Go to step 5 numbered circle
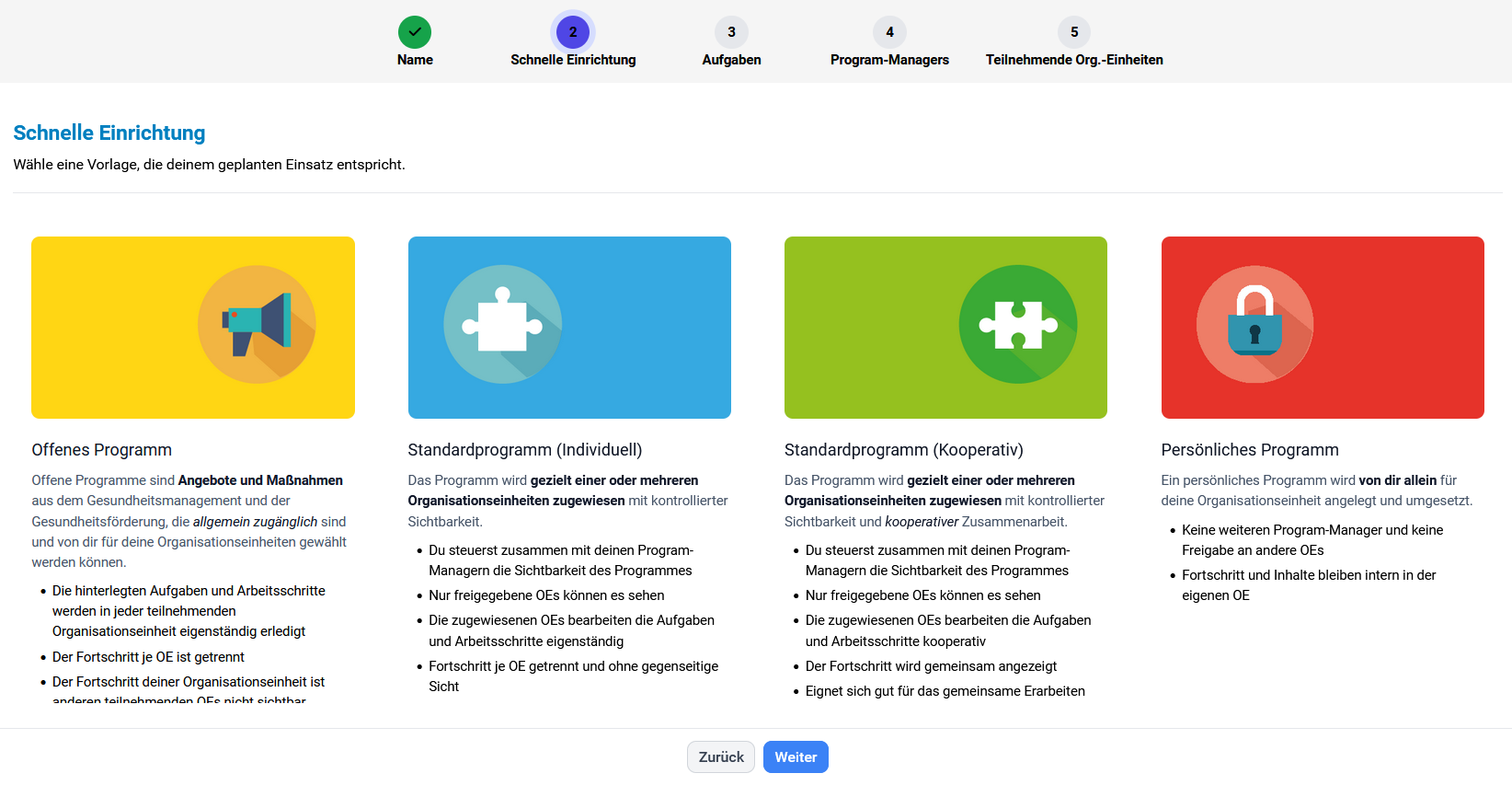 1074,32
